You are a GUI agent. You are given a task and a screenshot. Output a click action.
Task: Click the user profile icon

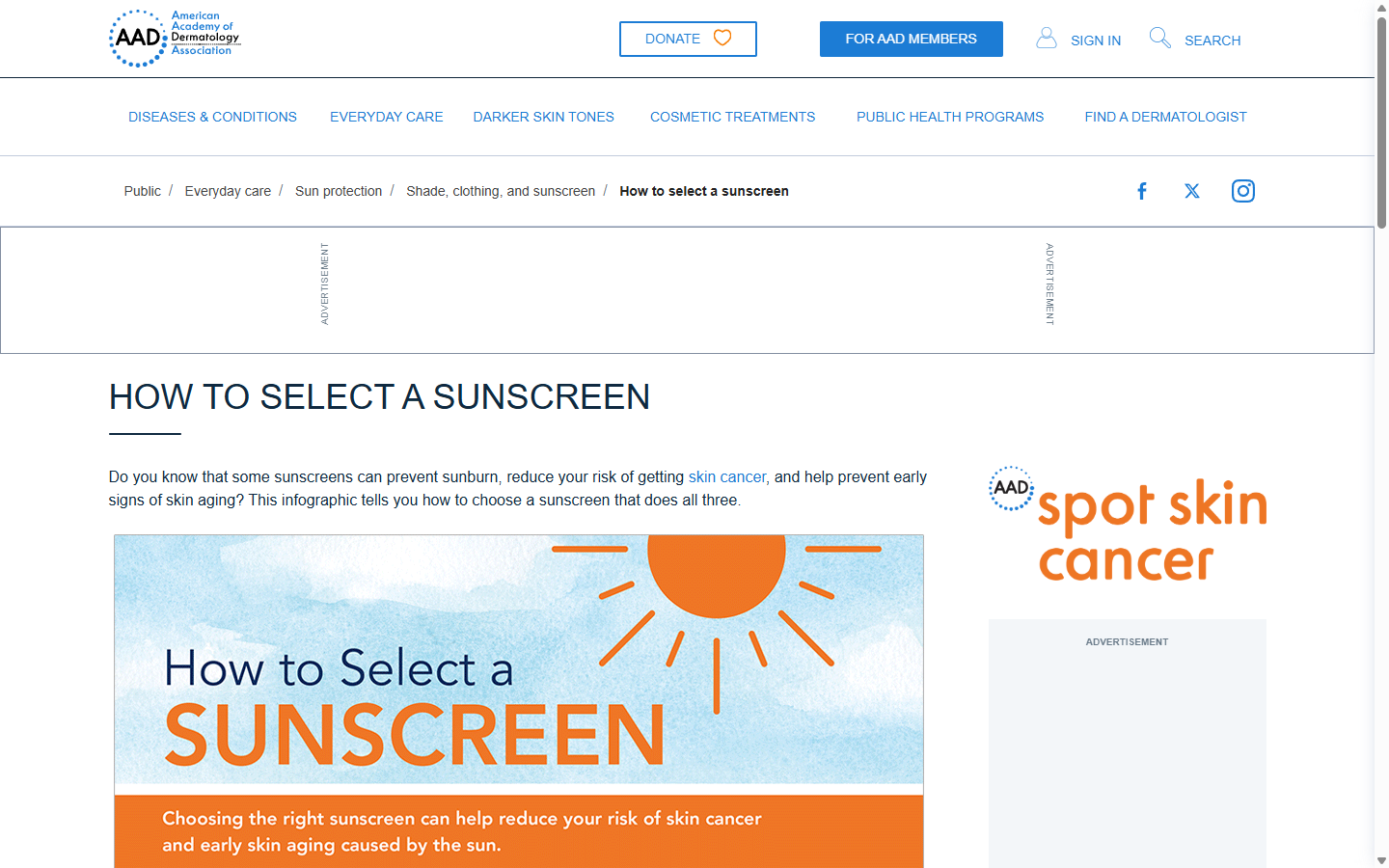coord(1047,38)
